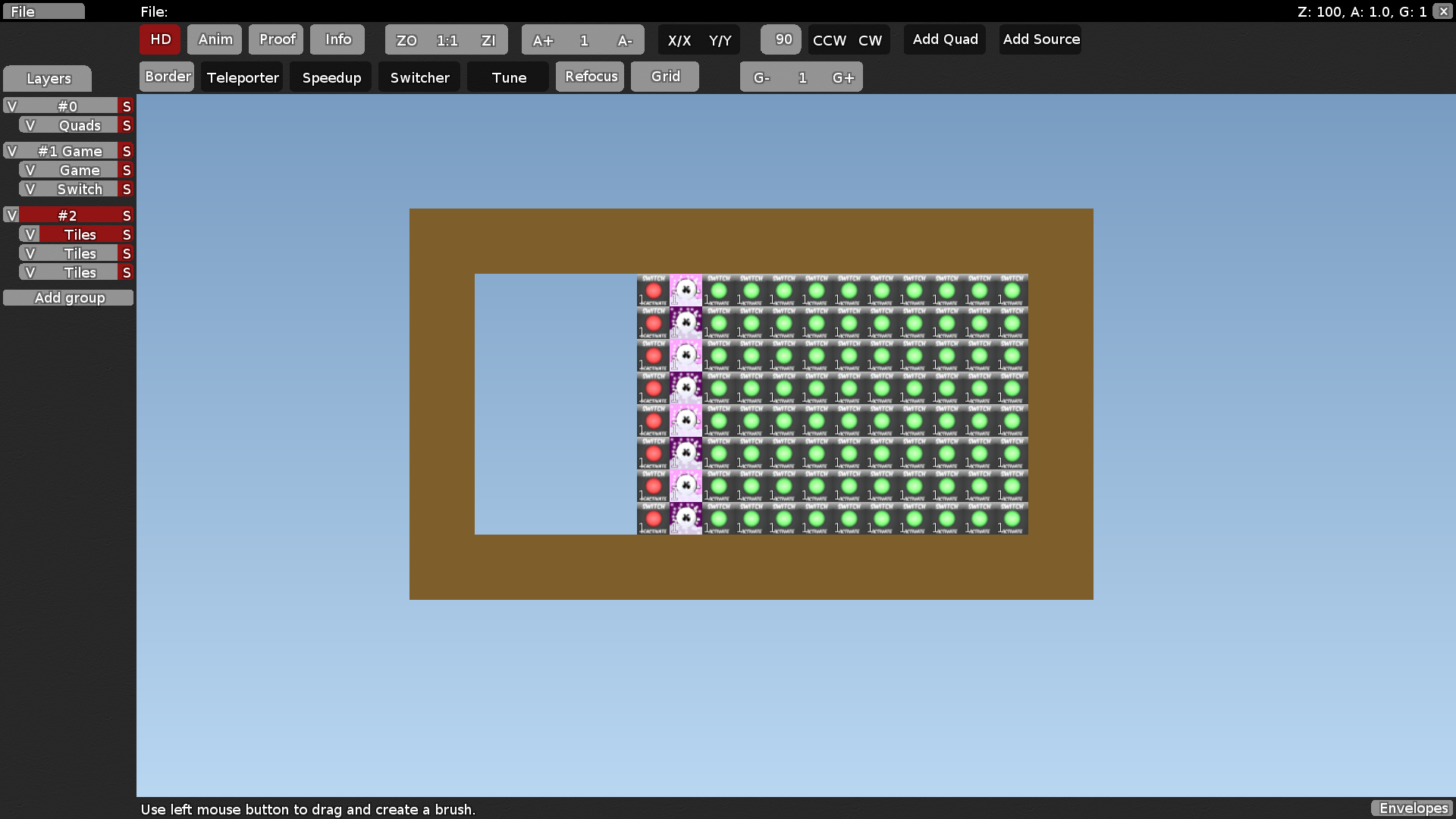
Task: Rotate the brush clockwise with CW
Action: click(x=871, y=40)
